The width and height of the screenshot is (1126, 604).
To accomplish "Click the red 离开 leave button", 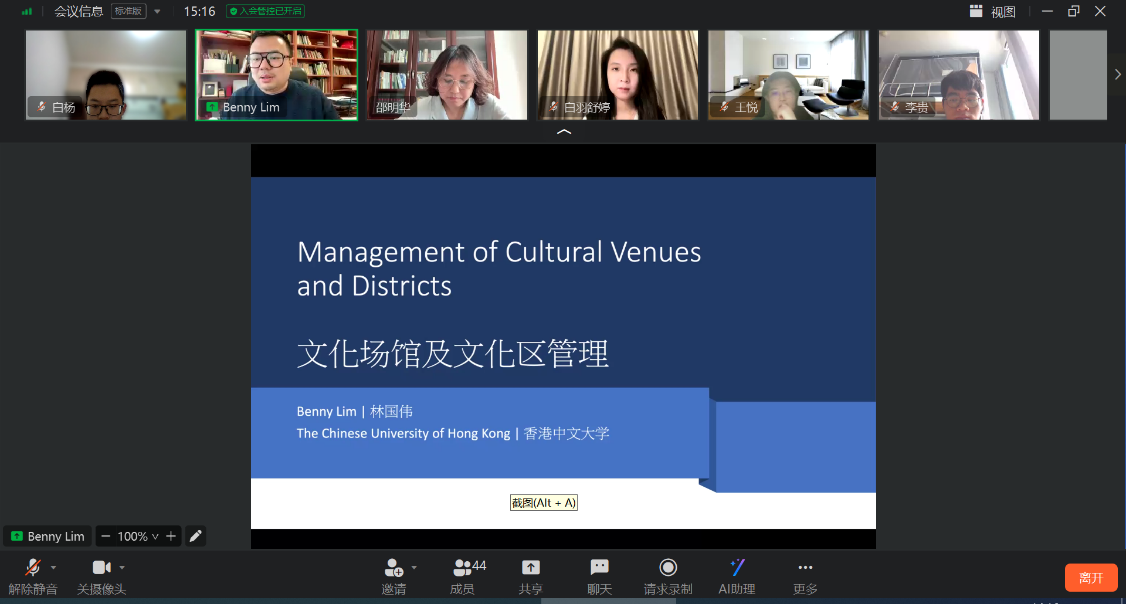I will coord(1091,578).
